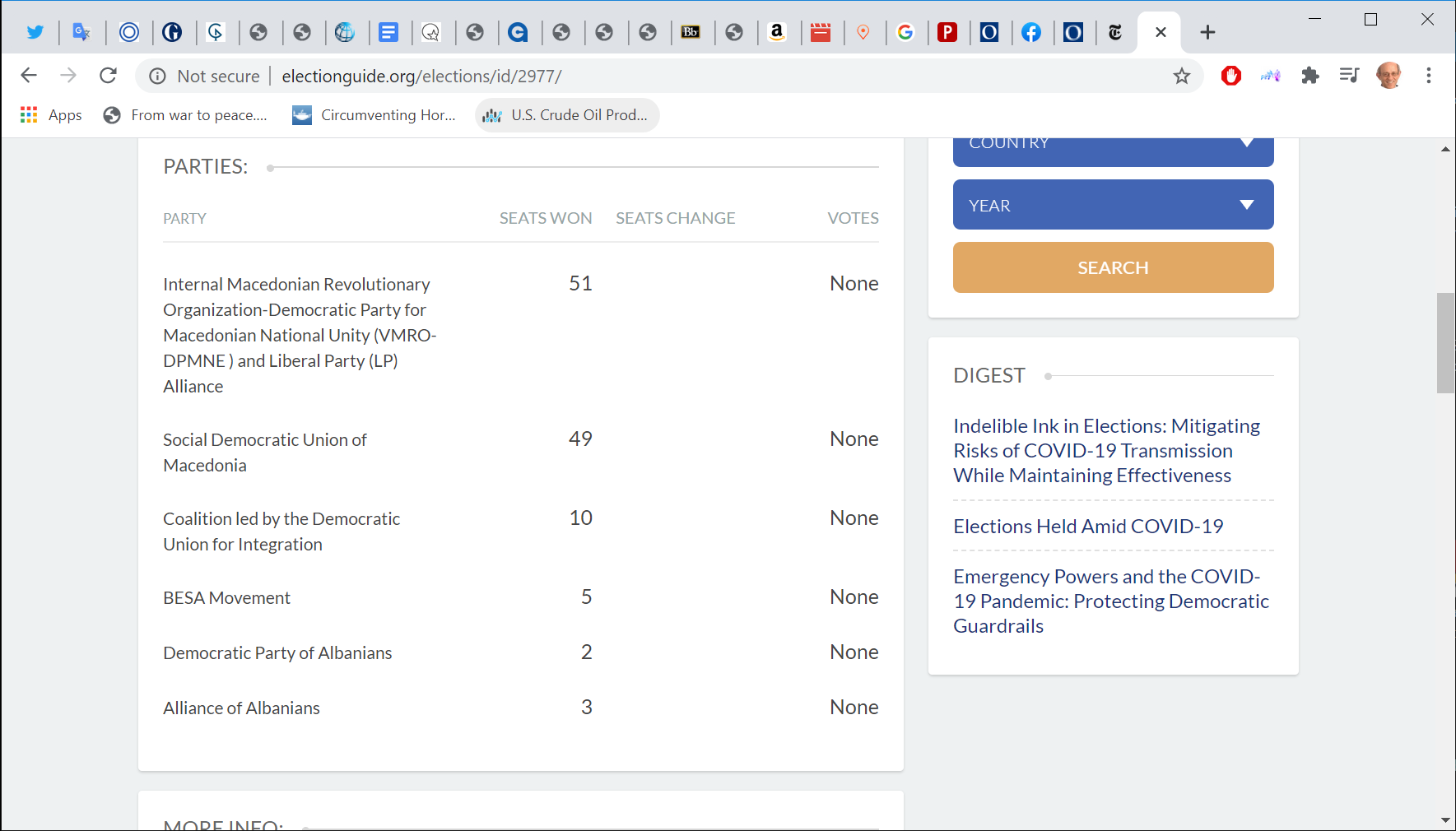Viewport: 1456px width, 831px height.
Task: Reload the current page
Action: coord(108,76)
